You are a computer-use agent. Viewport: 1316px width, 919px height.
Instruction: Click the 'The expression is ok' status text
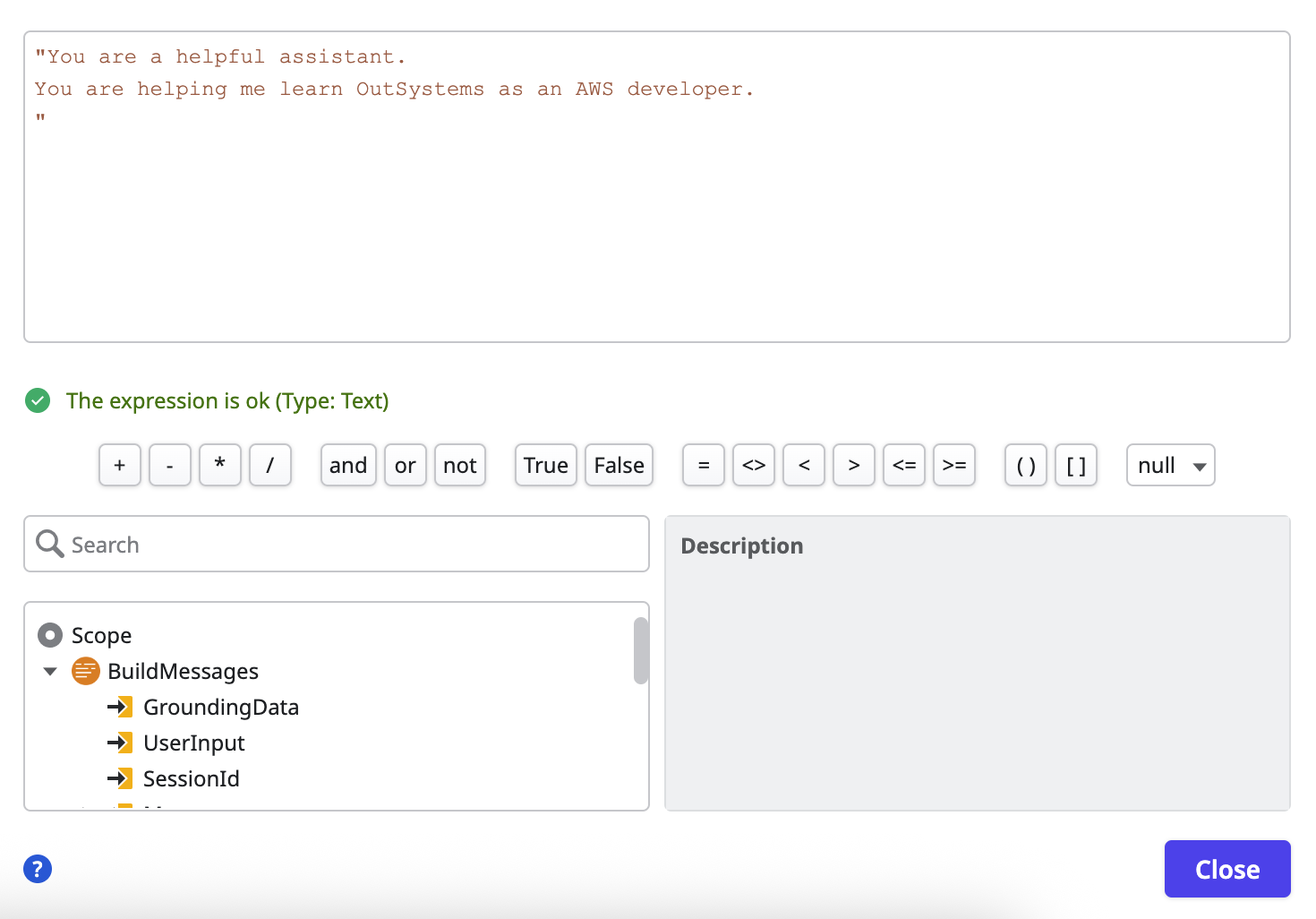pyautogui.click(x=227, y=400)
